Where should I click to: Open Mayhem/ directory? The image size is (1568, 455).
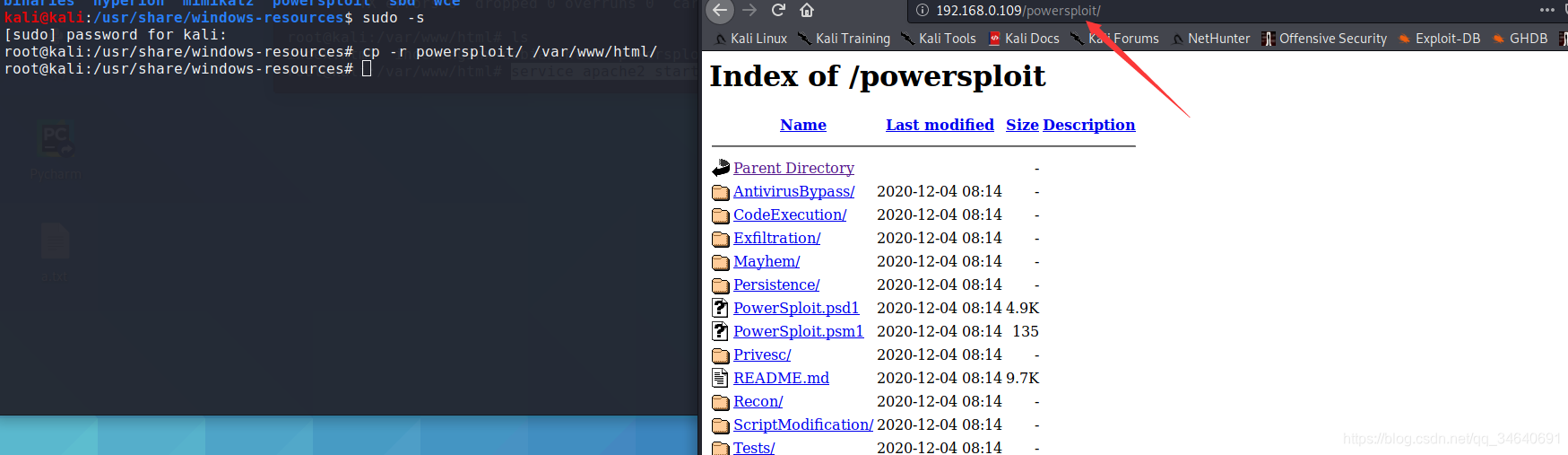tap(767, 261)
